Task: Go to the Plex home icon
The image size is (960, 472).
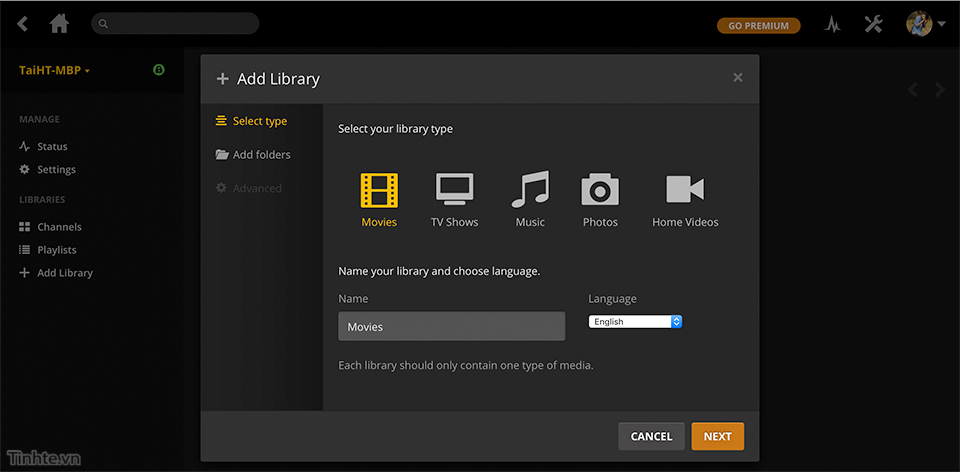Action: 60,24
